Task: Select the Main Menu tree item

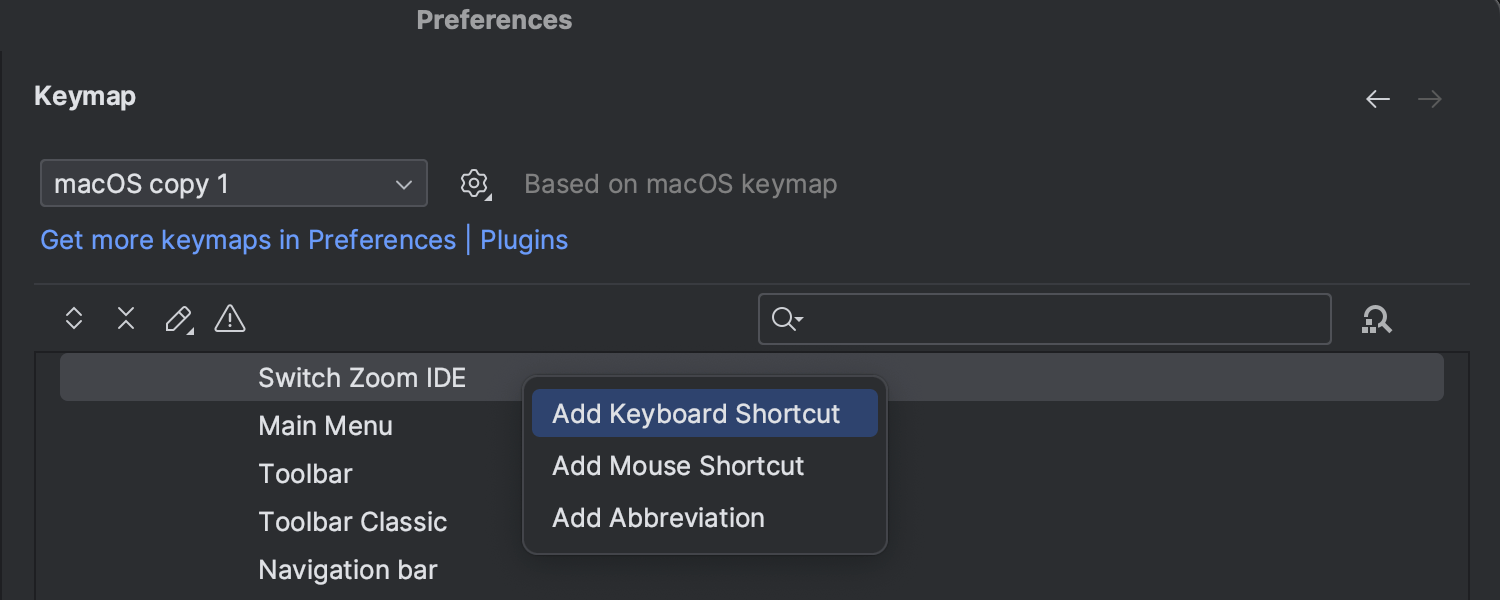Action: tap(325, 425)
